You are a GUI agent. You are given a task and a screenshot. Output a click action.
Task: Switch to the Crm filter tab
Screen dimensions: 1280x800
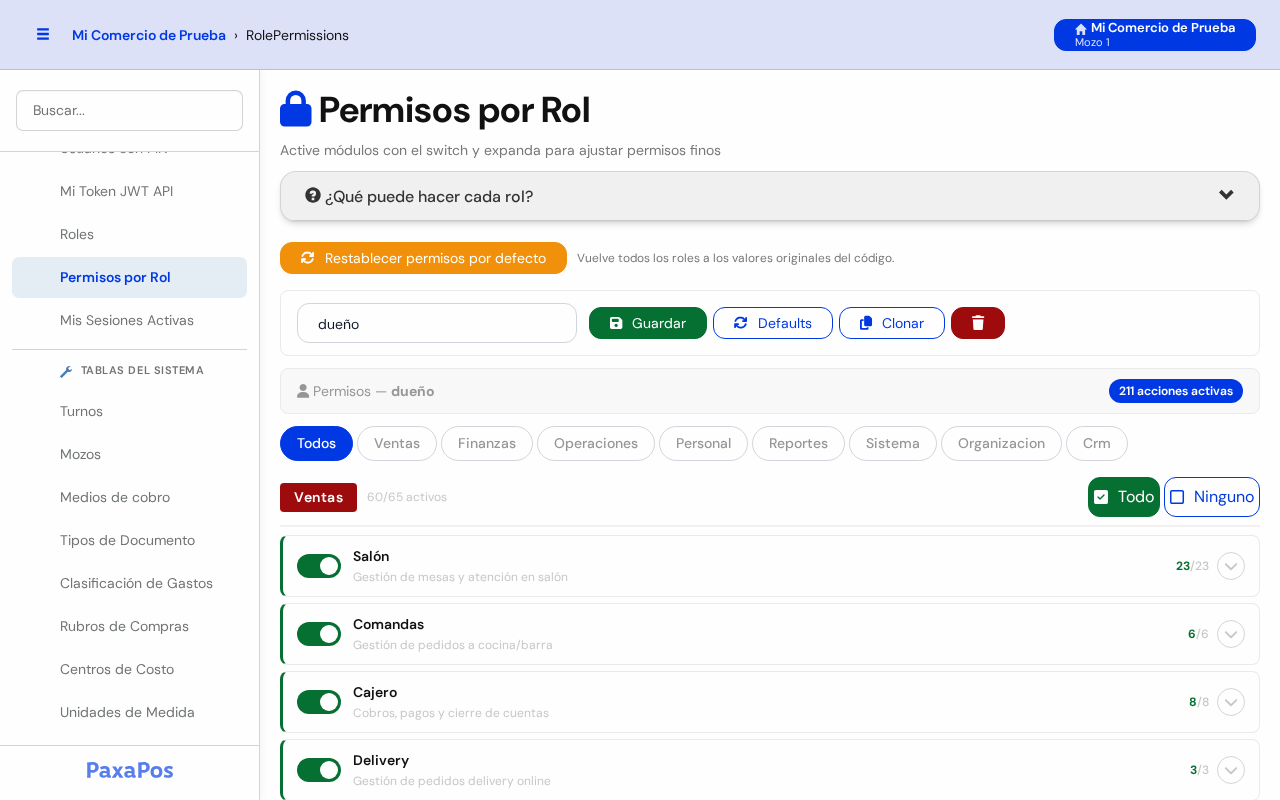[1097, 443]
